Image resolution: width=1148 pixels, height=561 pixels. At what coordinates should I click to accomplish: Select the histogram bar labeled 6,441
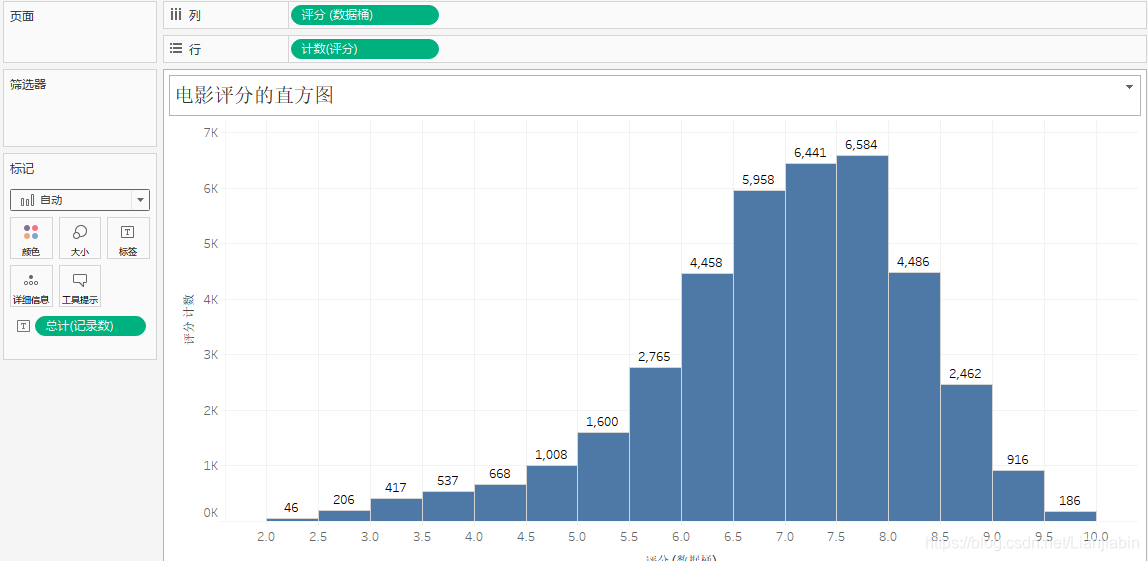810,343
